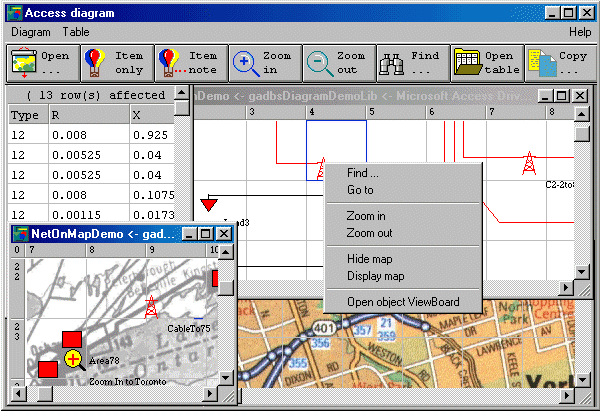Click the Zoom in magnifier button
This screenshot has width=600, height=411.
tap(265, 63)
